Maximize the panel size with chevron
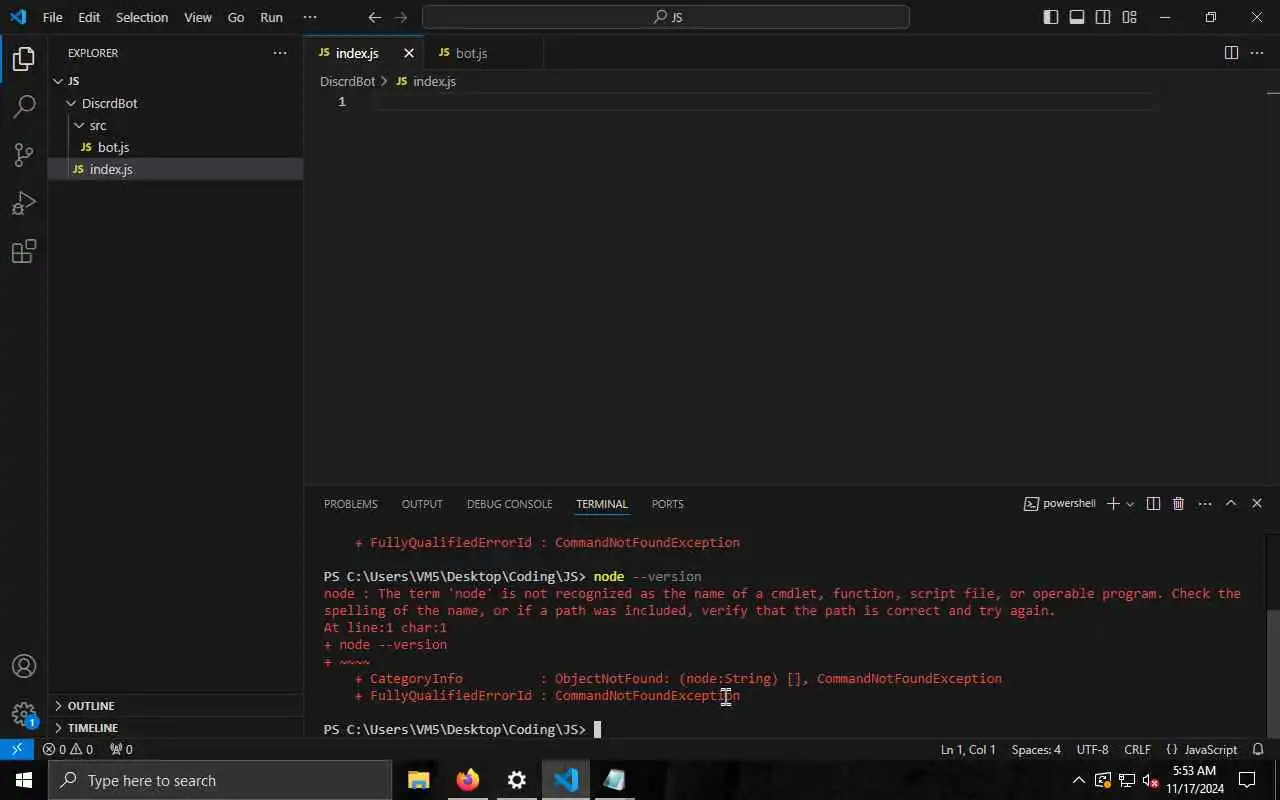 pyautogui.click(x=1231, y=504)
